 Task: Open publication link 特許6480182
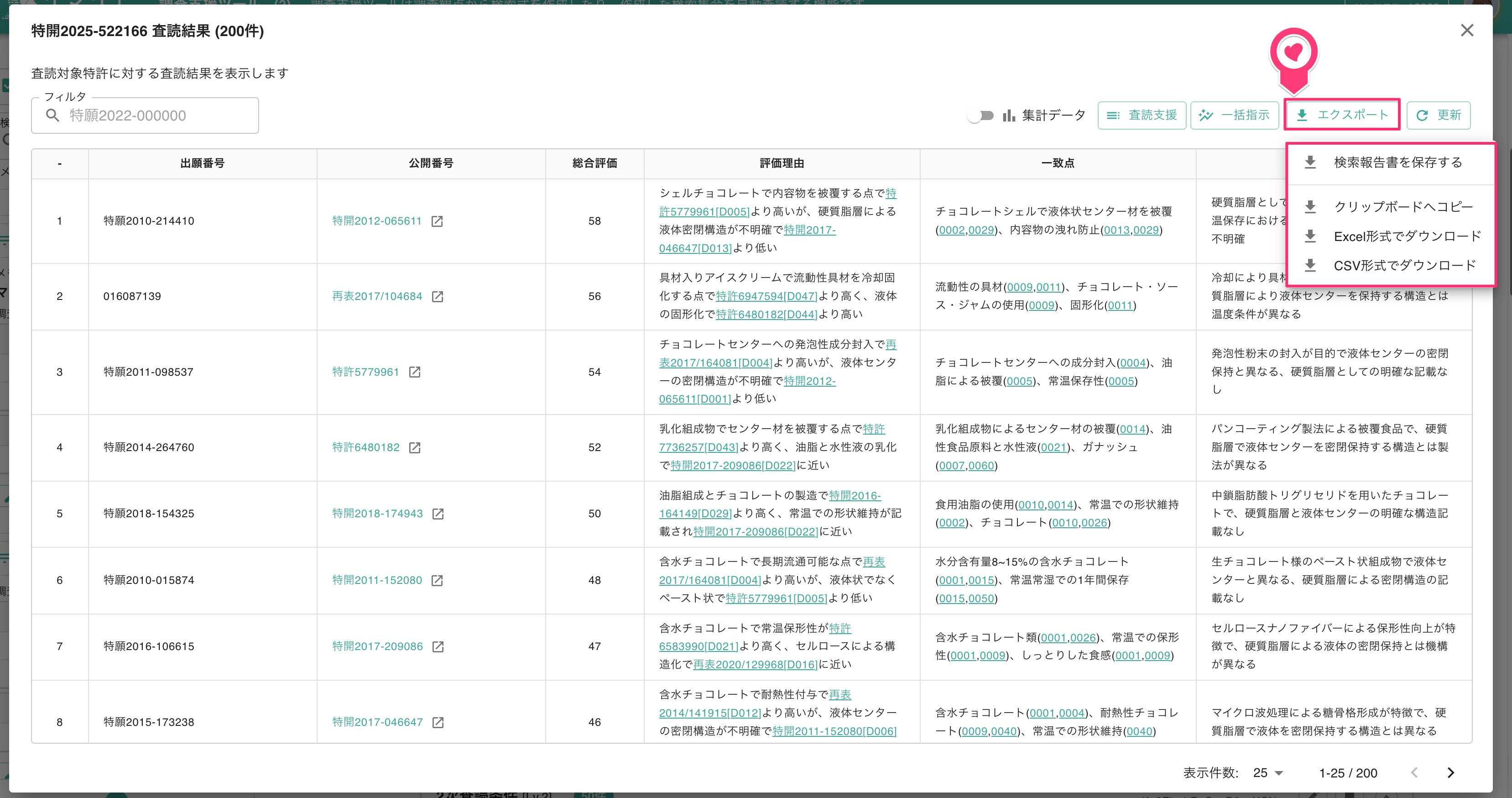click(365, 447)
